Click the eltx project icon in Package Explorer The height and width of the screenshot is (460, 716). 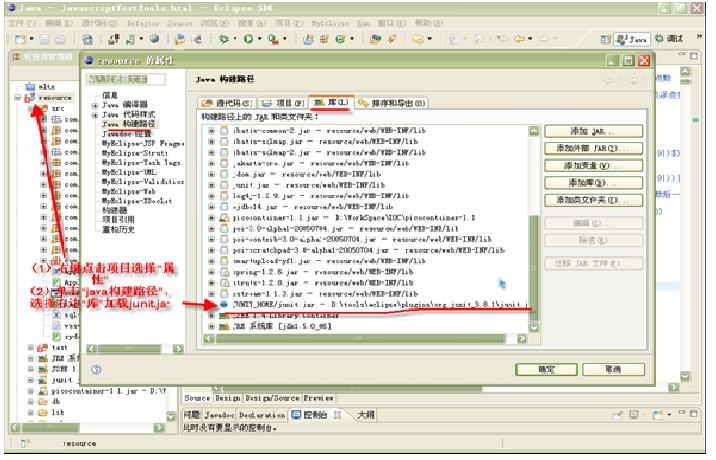coord(30,86)
